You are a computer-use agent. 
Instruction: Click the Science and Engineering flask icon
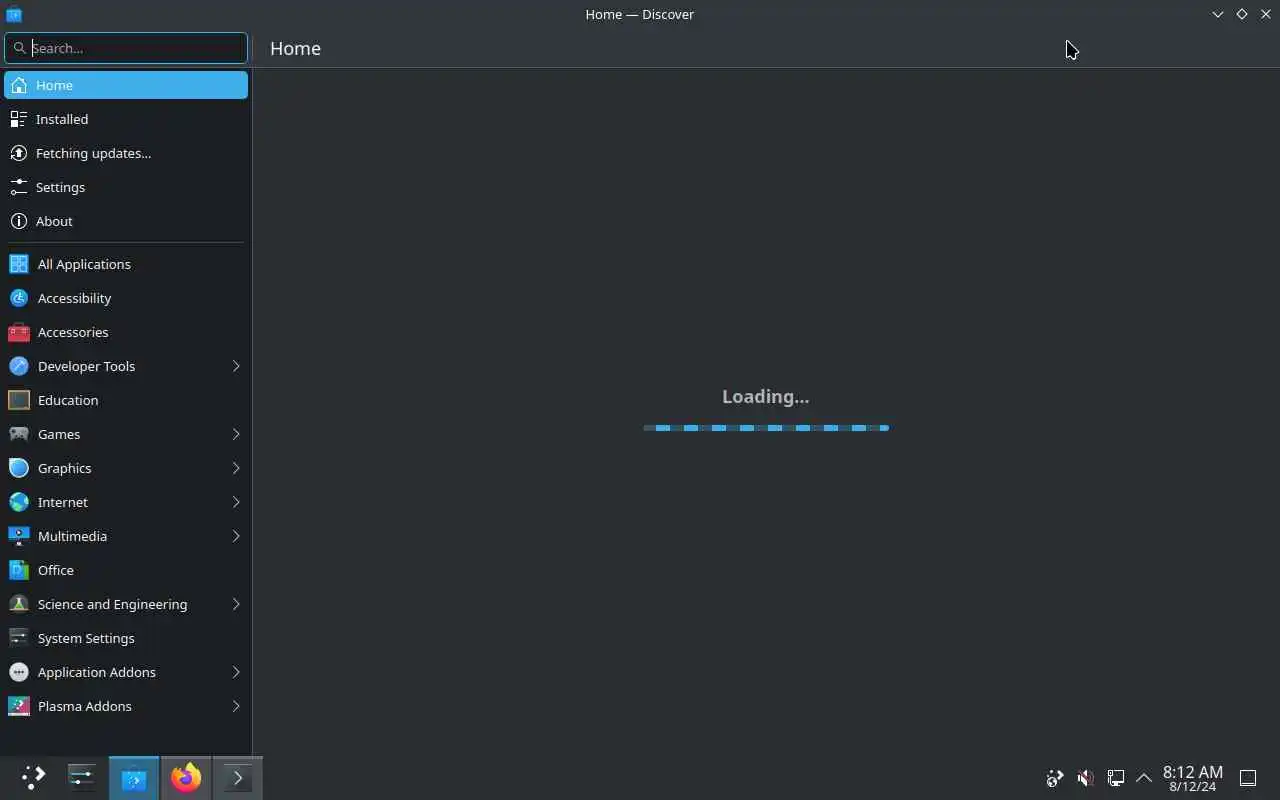[19, 604]
